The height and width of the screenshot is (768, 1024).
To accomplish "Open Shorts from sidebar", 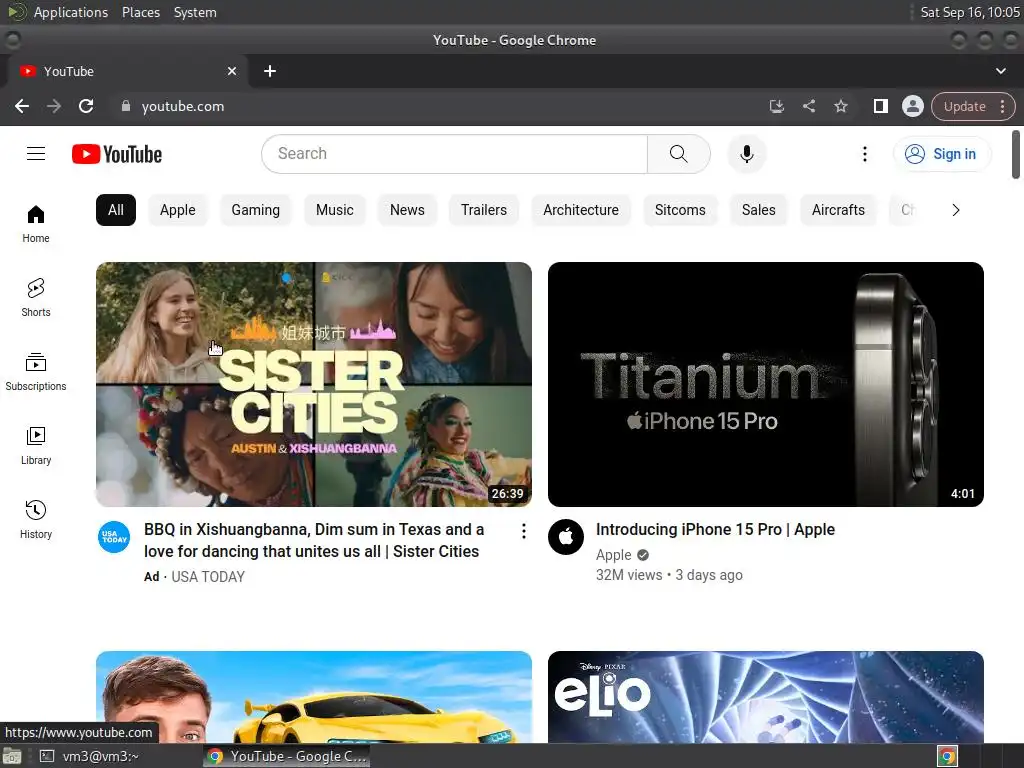I will pyautogui.click(x=36, y=298).
